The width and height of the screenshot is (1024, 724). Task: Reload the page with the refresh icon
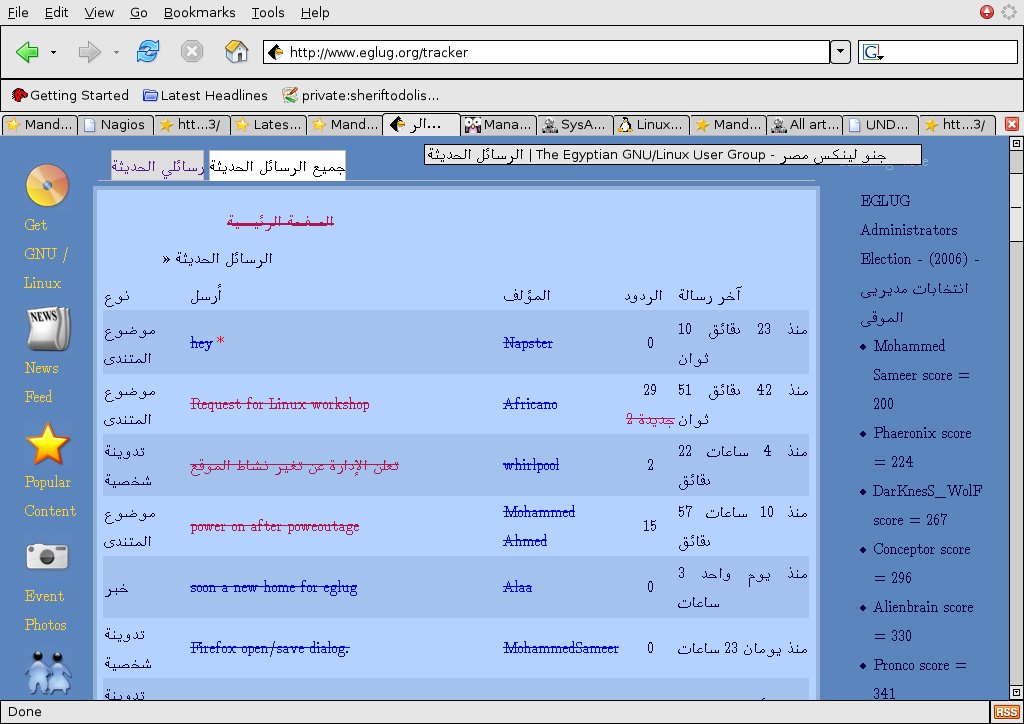point(148,51)
